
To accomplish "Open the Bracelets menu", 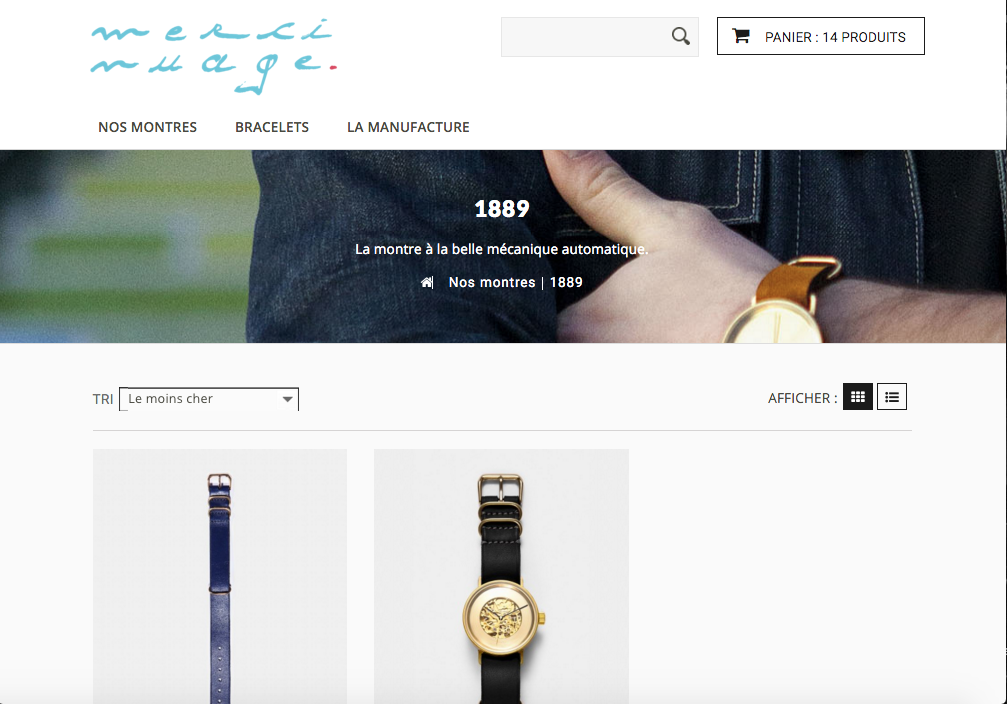I will click(x=272, y=127).
